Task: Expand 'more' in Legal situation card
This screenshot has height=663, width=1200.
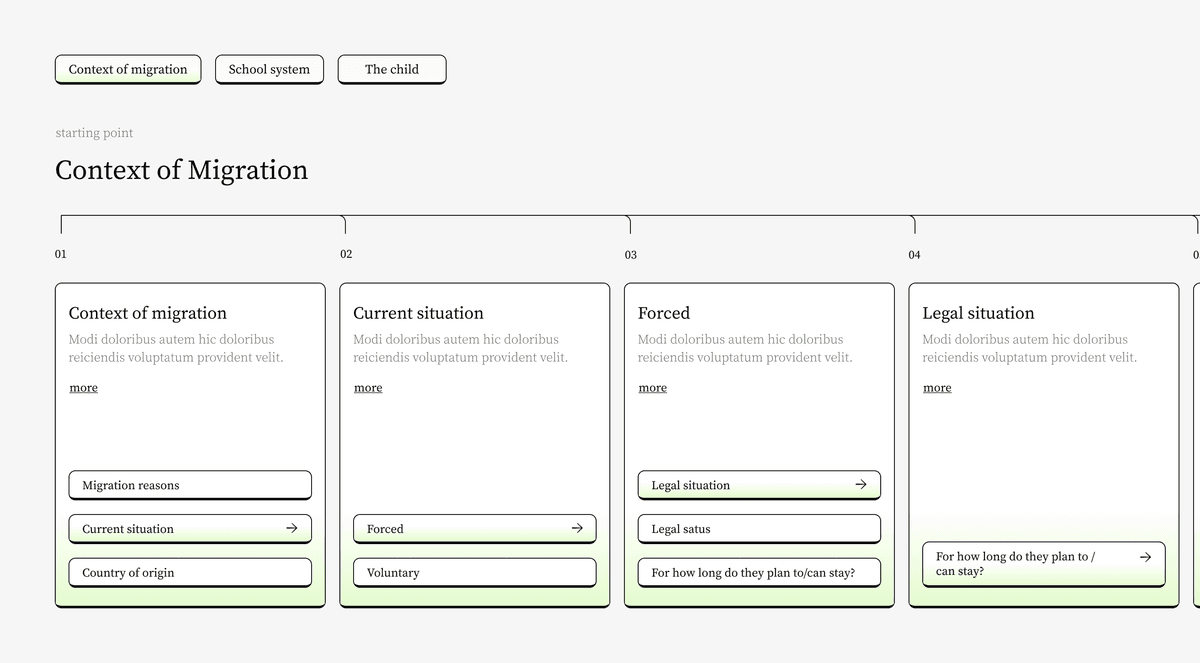Action: click(x=937, y=388)
